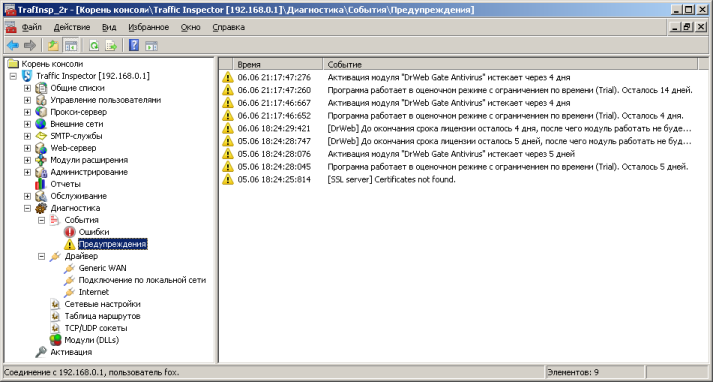Click the Модули расширения puzzle icon

pos(41,160)
